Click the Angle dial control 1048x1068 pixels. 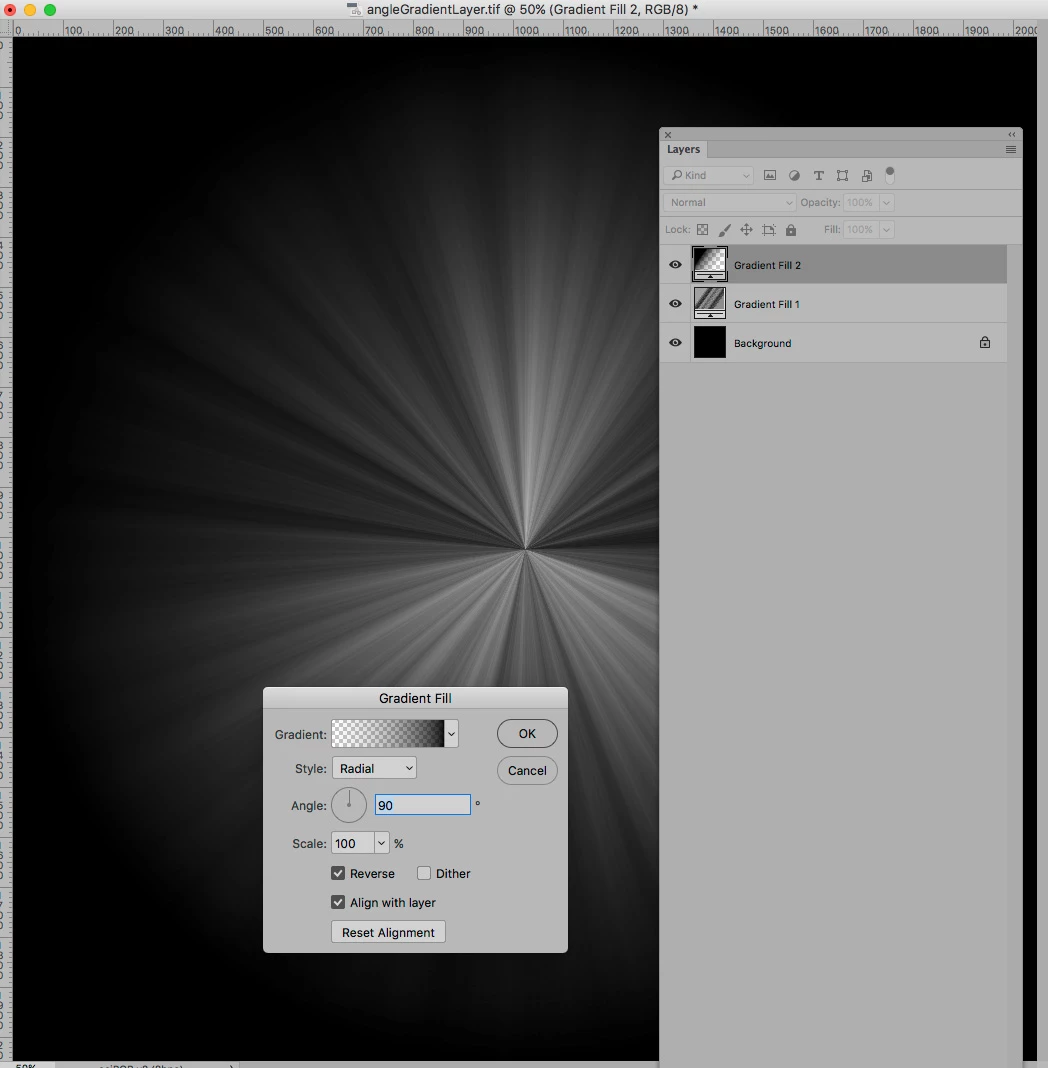[x=349, y=804]
